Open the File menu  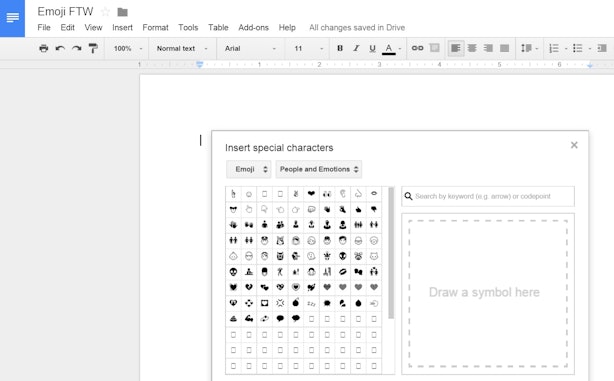pos(44,27)
